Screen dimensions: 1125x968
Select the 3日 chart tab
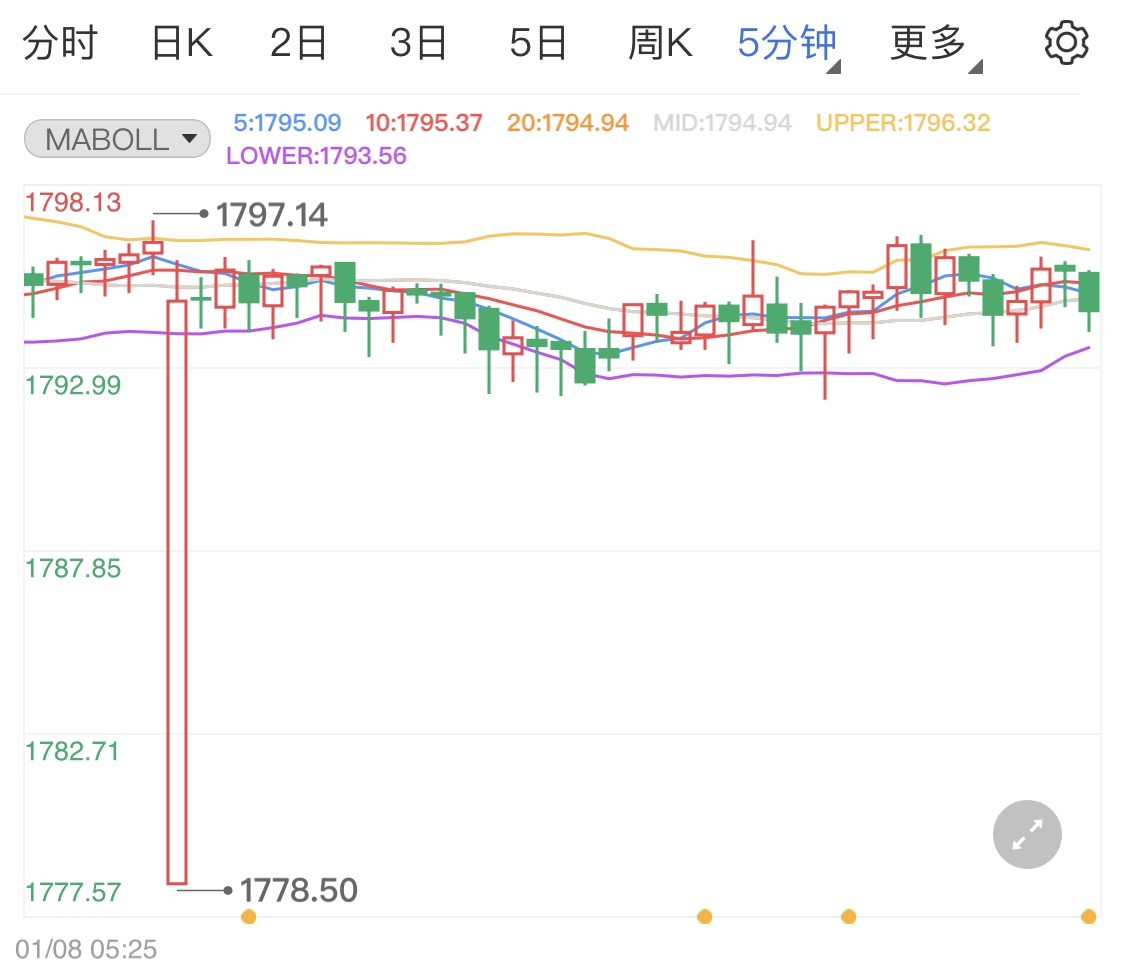click(x=418, y=42)
